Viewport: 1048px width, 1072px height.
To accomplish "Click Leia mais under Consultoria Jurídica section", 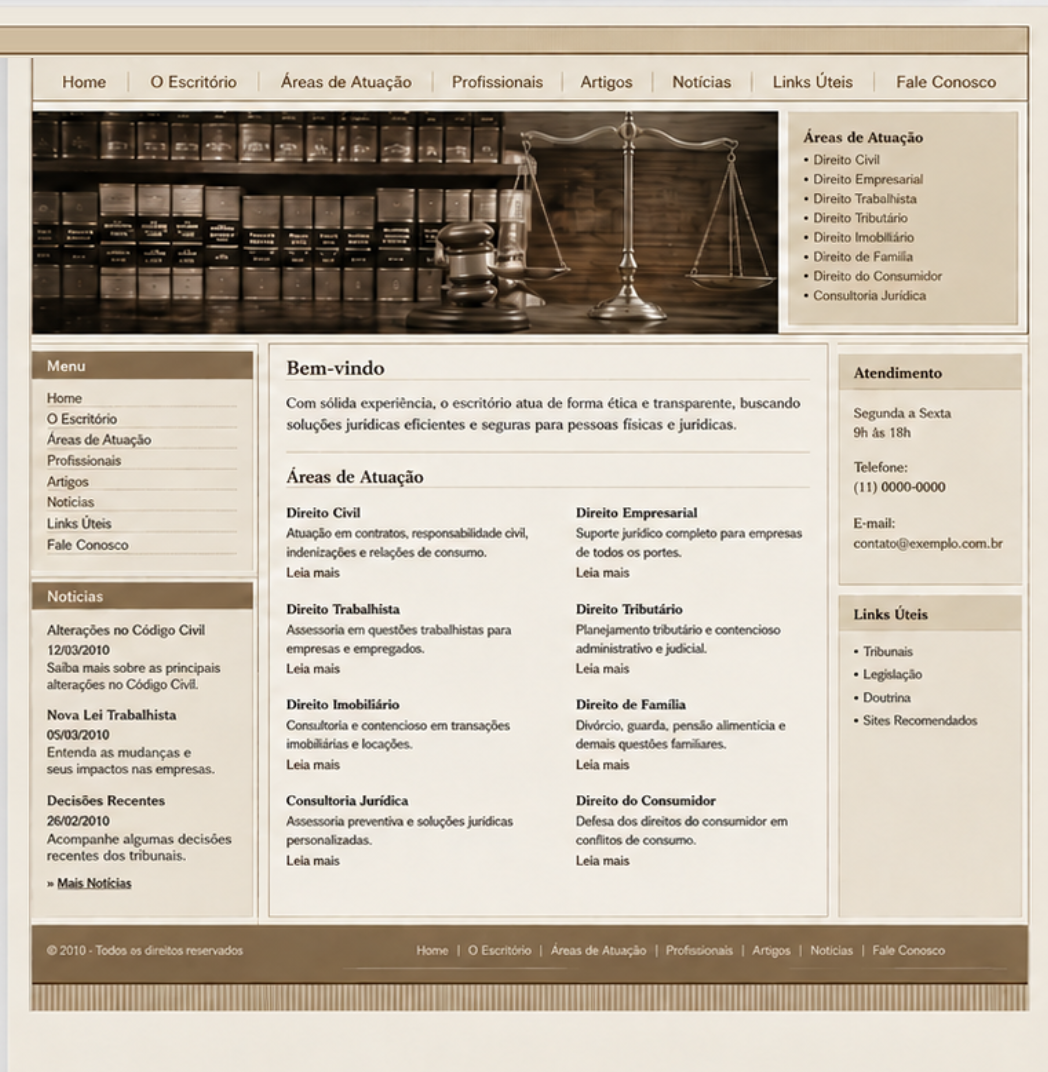I will [x=312, y=861].
